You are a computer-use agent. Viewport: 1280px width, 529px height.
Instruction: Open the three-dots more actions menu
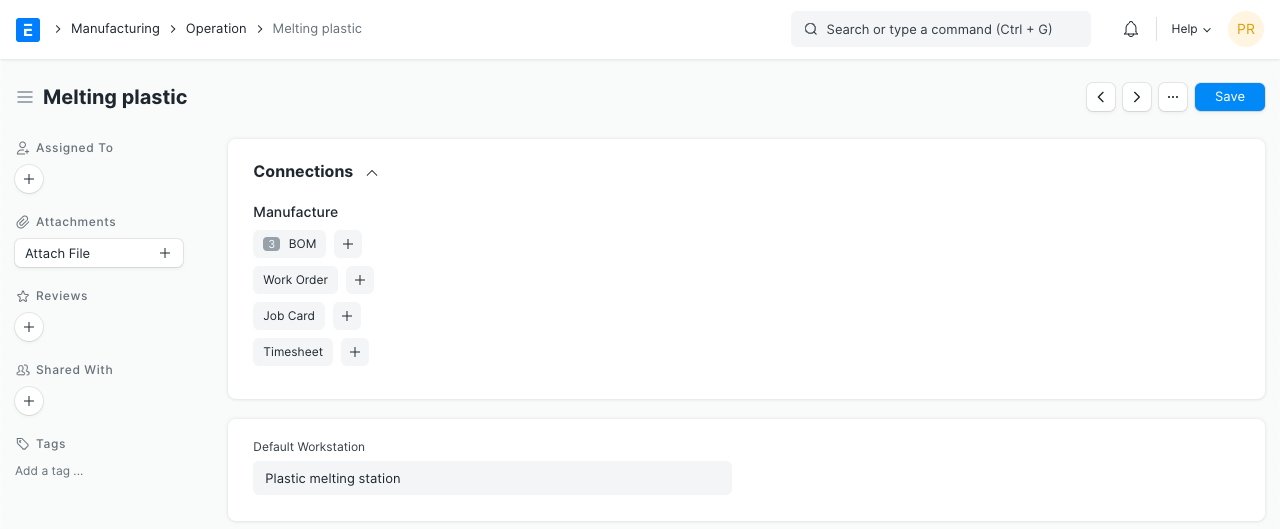point(1173,97)
